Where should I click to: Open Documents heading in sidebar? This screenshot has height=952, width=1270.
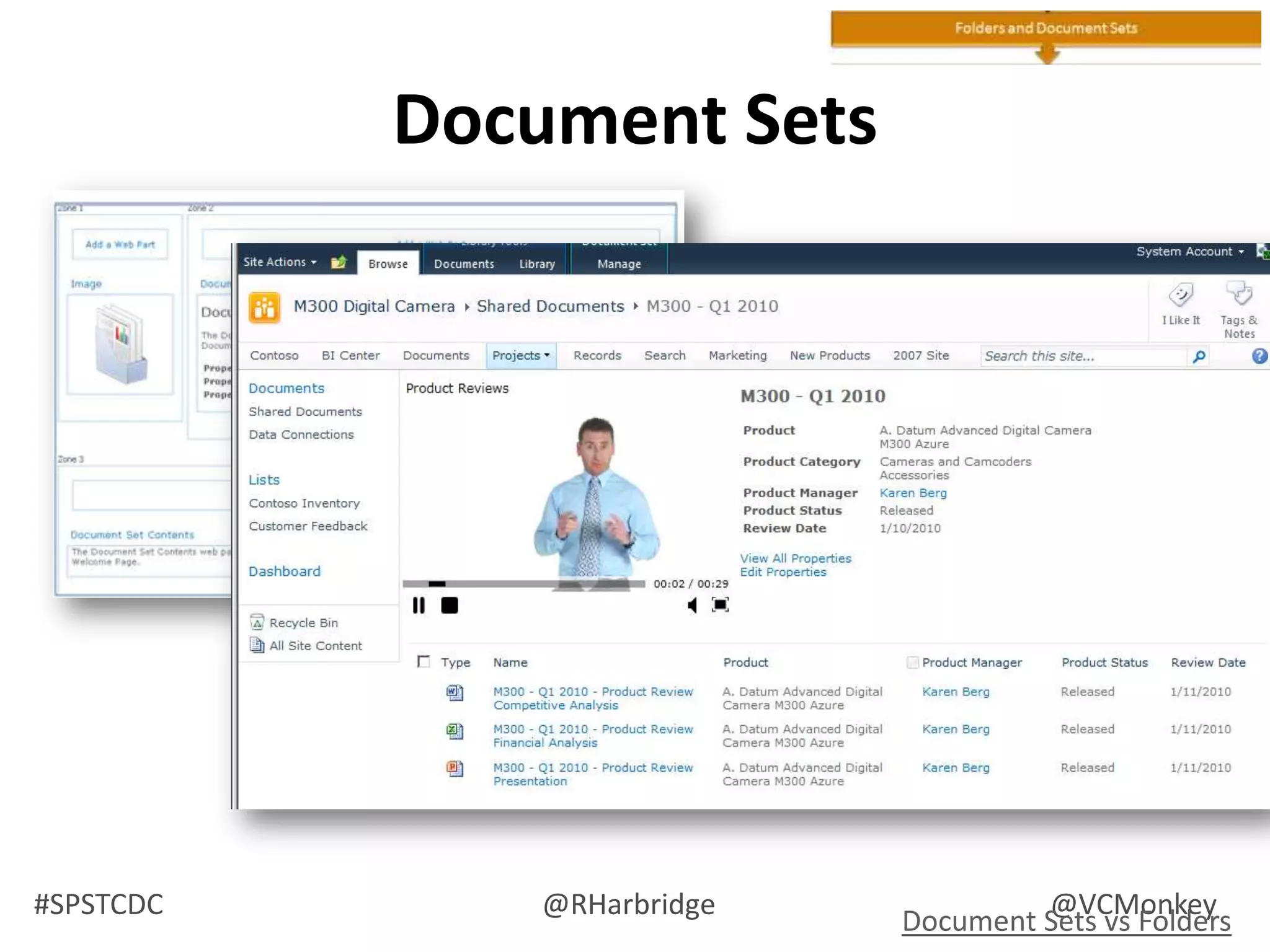286,389
